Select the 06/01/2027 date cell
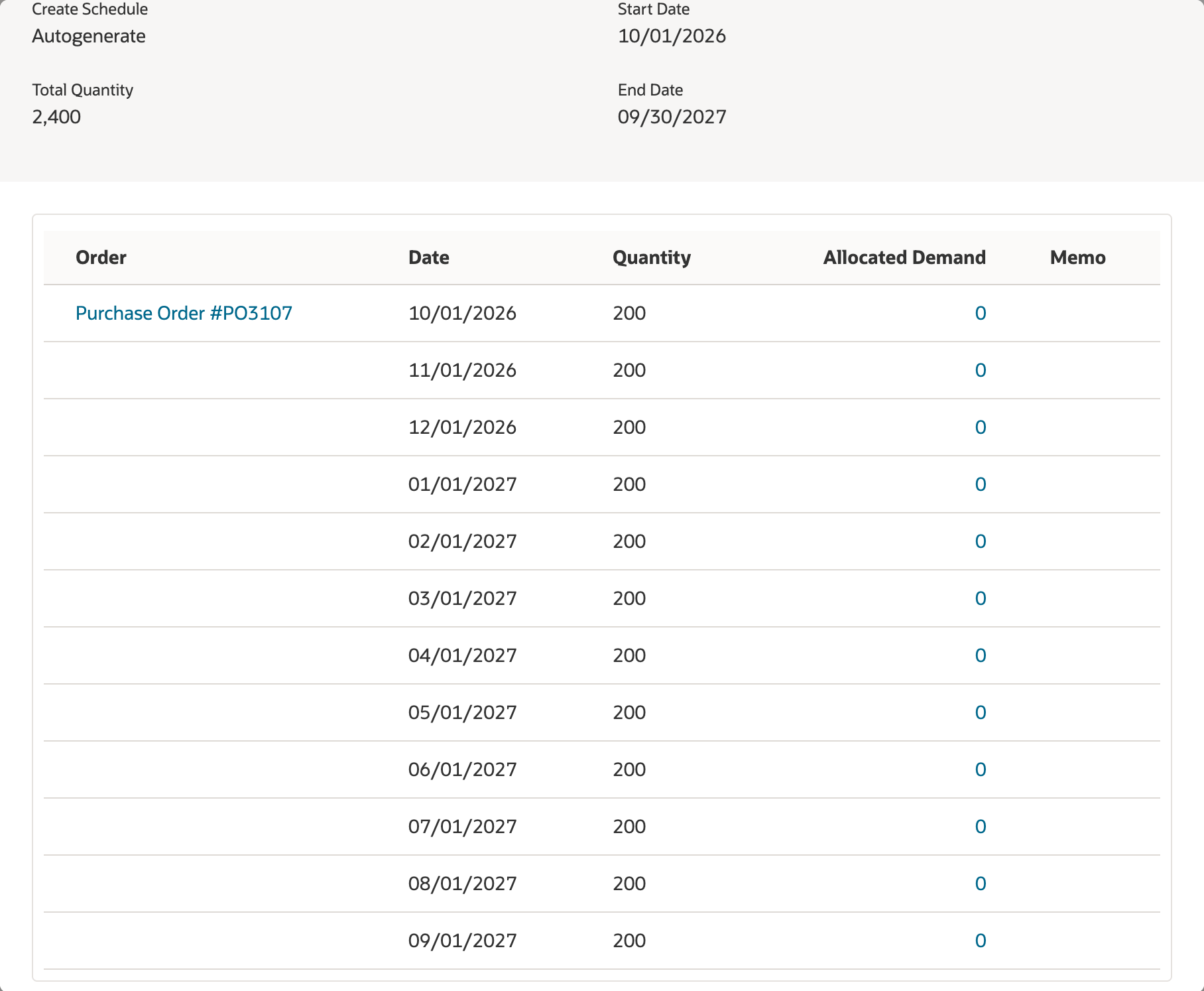 tap(462, 769)
